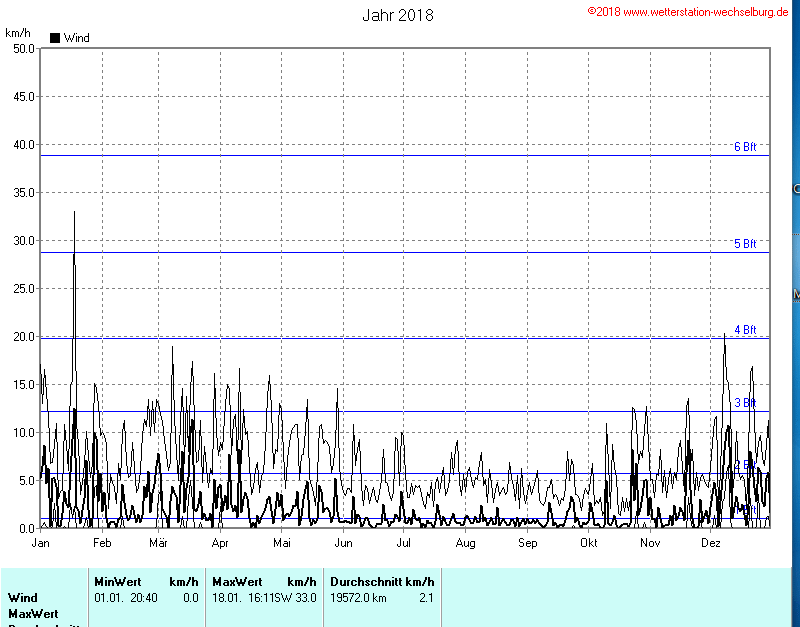
Task: Click the 'Aug' month label
Action: click(x=465, y=543)
